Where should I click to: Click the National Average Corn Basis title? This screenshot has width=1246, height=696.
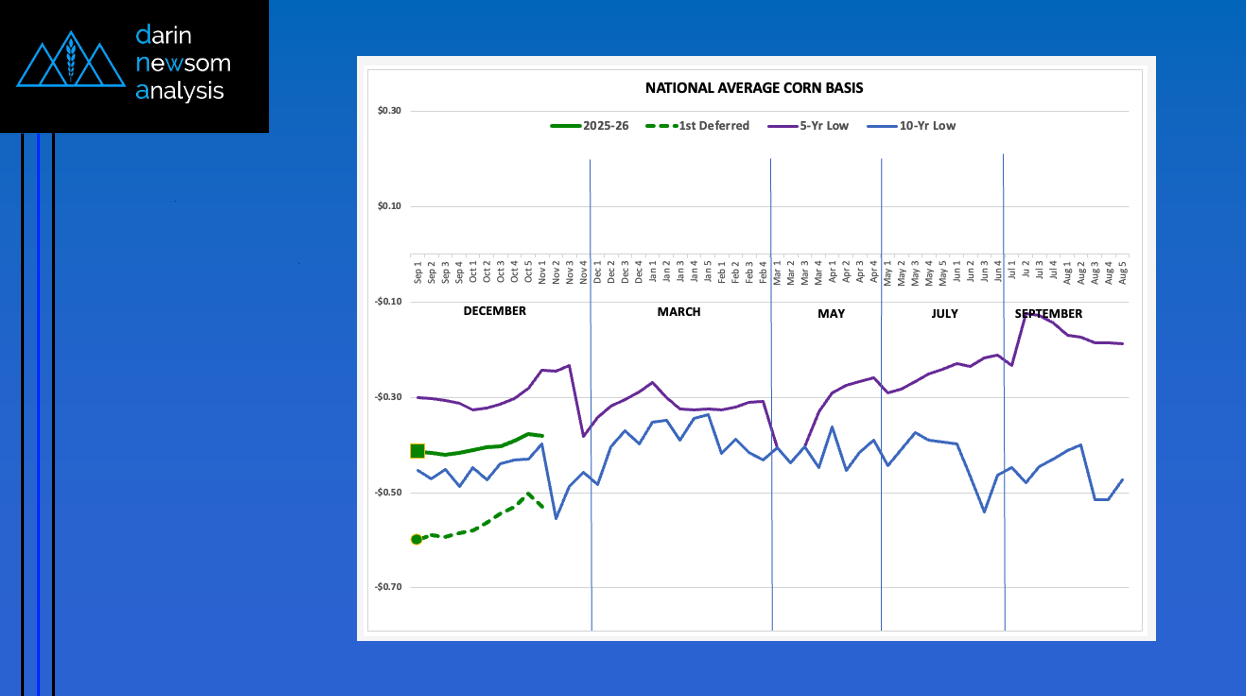[x=754, y=88]
